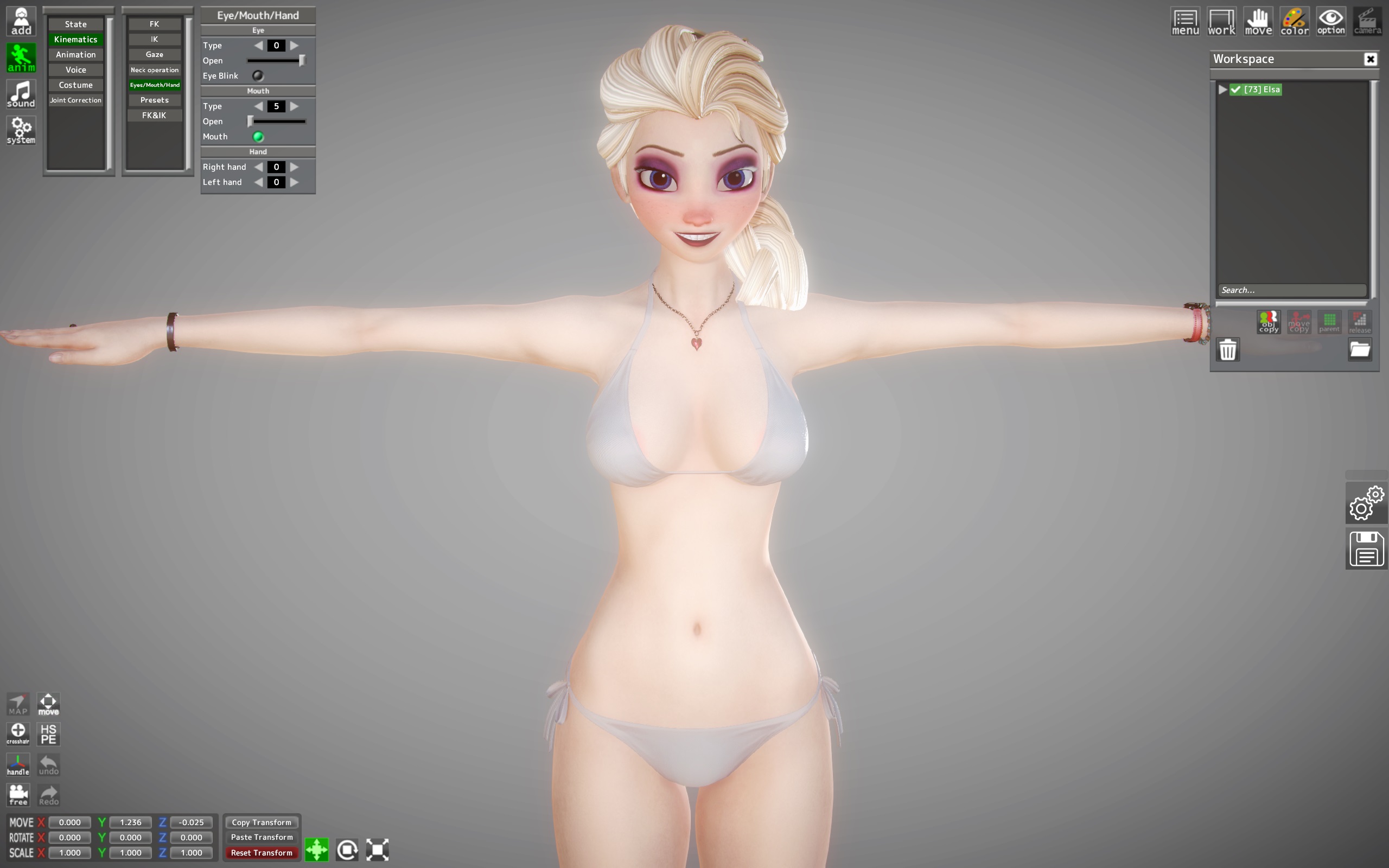Open the sound panel
The height and width of the screenshot is (868, 1389).
(21, 93)
